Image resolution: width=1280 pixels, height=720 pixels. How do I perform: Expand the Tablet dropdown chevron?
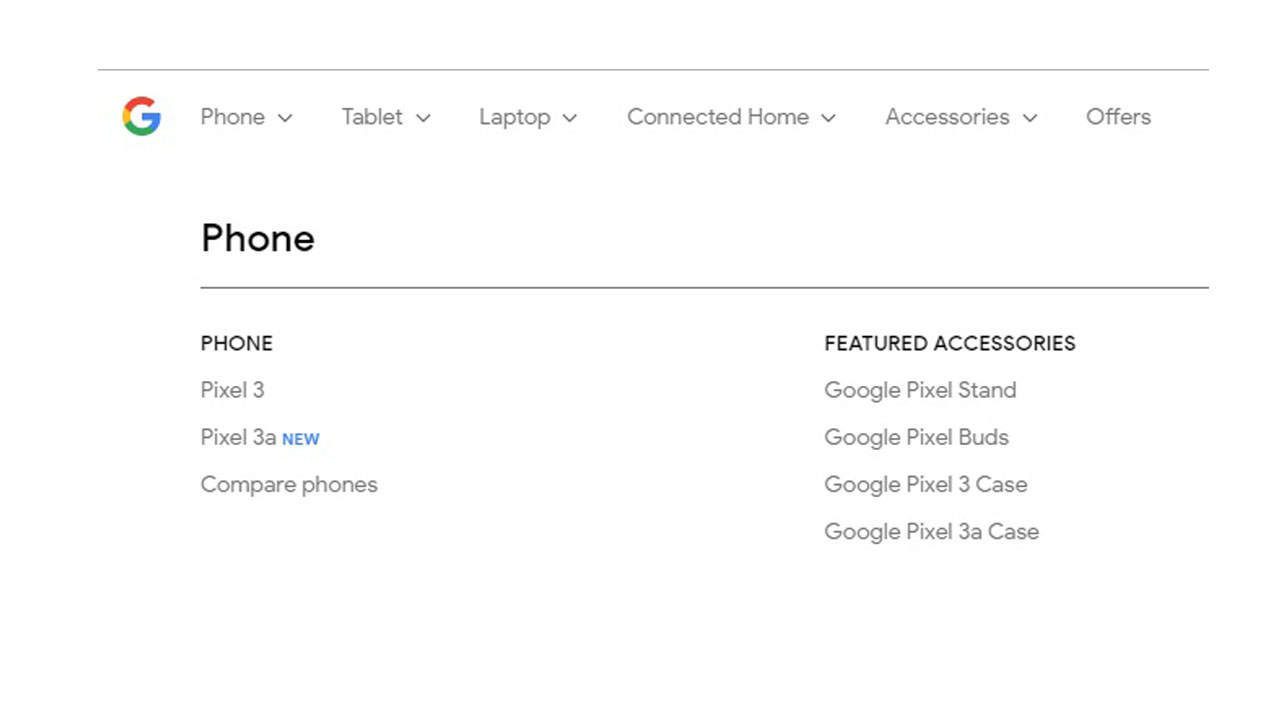point(423,118)
